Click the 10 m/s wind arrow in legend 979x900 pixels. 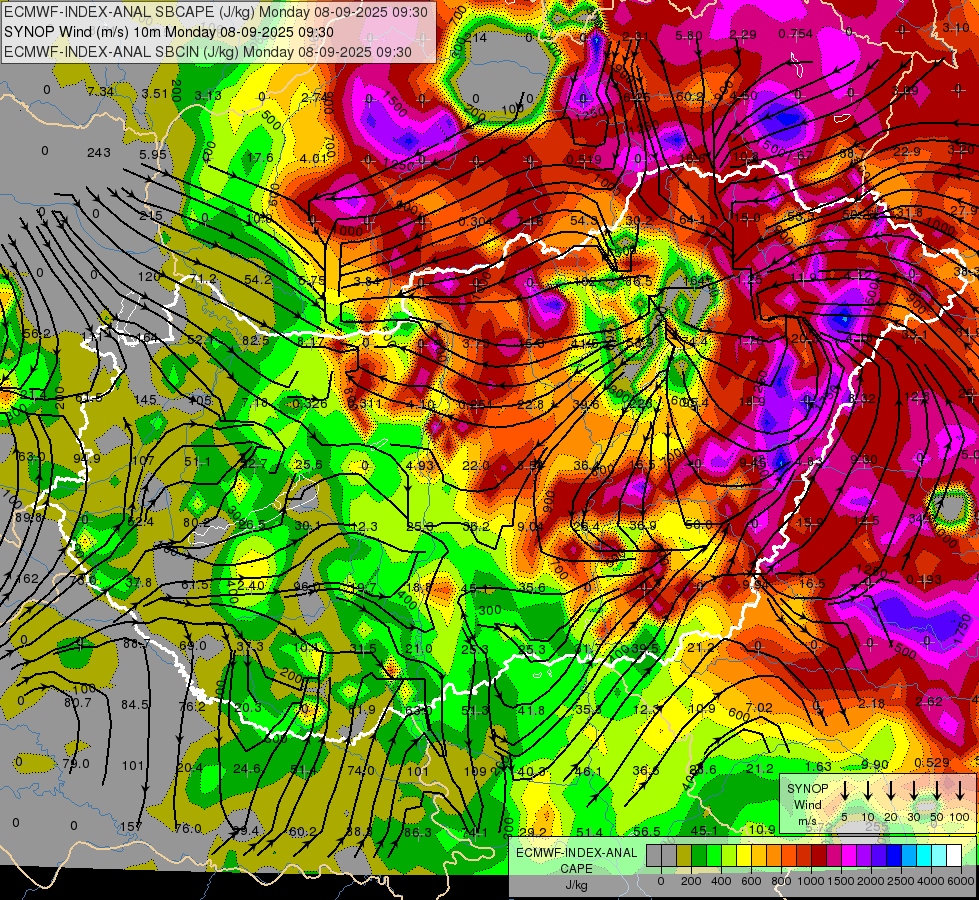[868, 791]
